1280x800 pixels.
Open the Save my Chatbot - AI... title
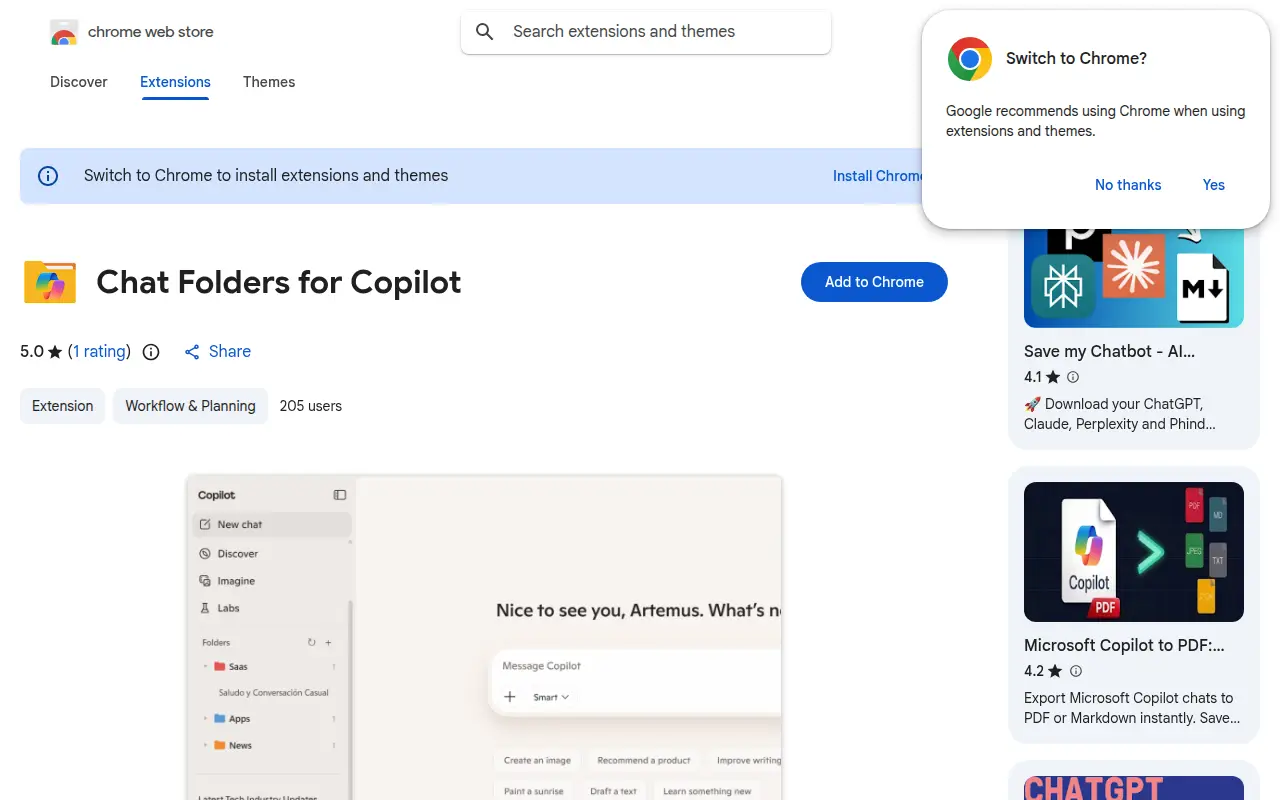point(1109,352)
